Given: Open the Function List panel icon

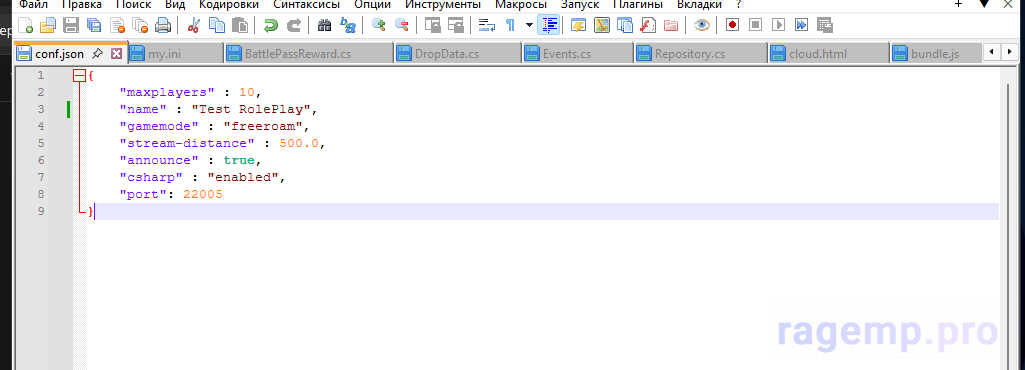Looking at the screenshot, I should click(x=648, y=25).
